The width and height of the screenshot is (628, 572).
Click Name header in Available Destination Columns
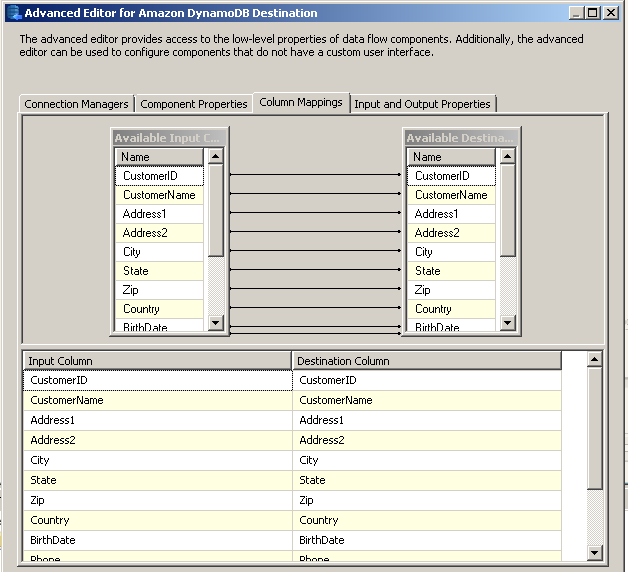click(x=451, y=157)
